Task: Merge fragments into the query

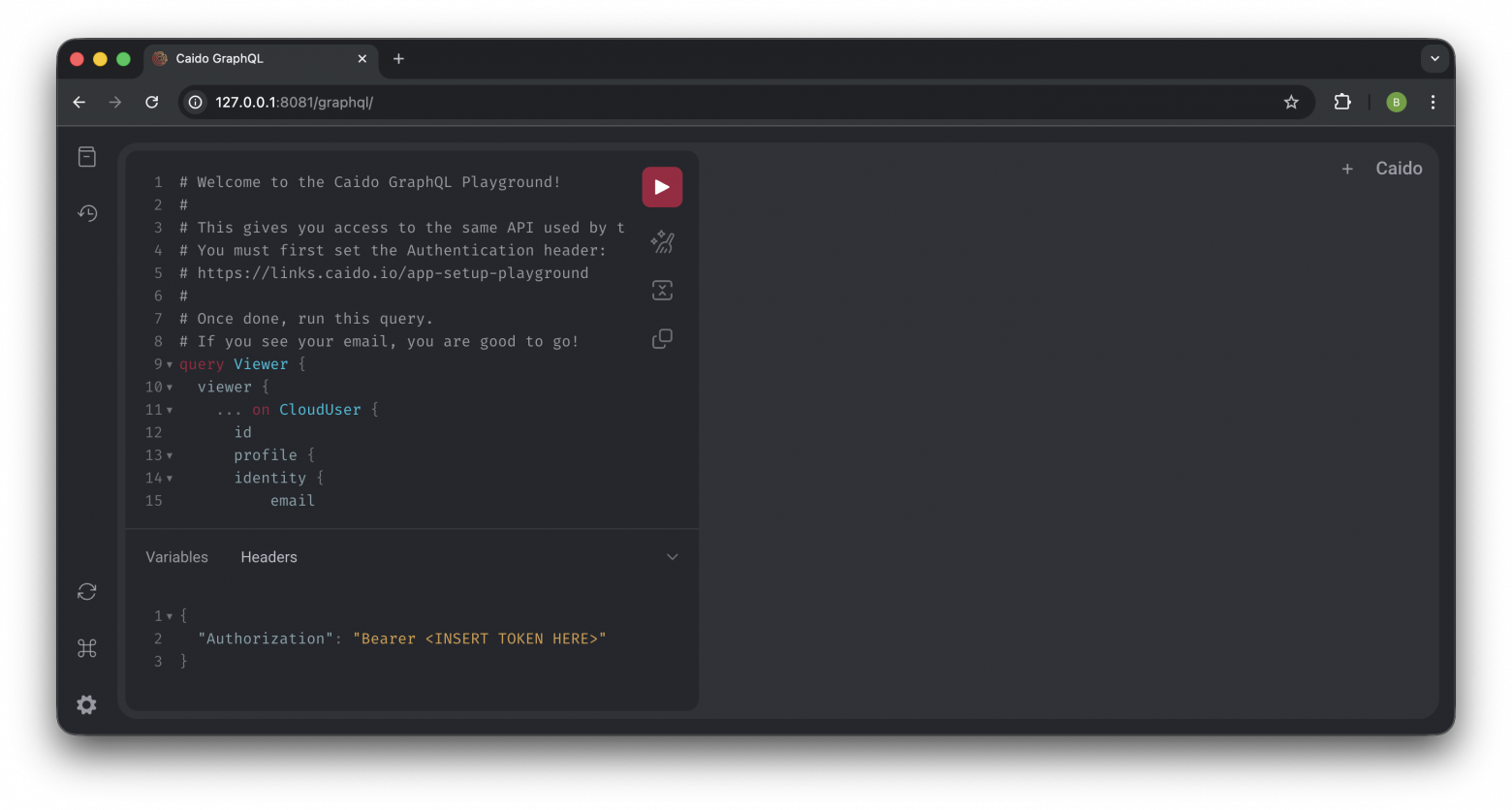Action: [x=662, y=290]
